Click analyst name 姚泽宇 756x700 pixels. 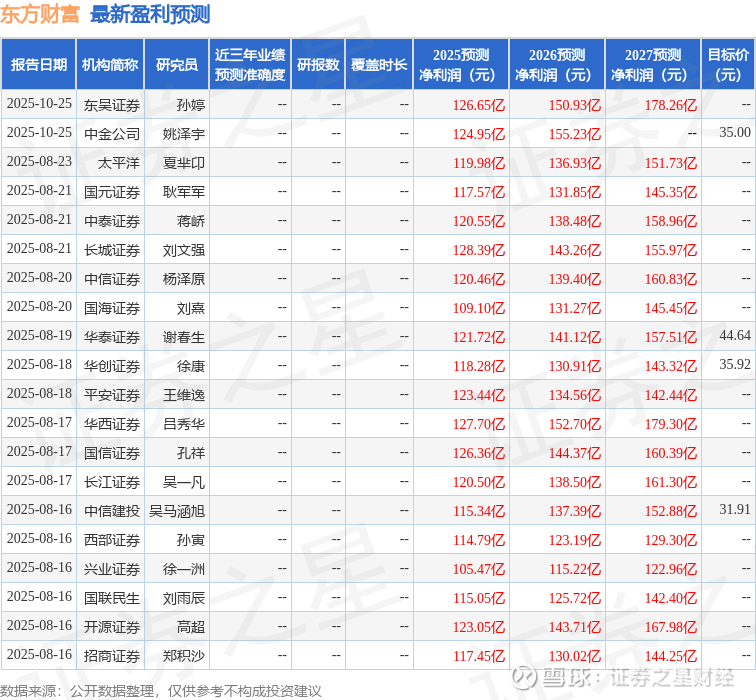tap(184, 134)
